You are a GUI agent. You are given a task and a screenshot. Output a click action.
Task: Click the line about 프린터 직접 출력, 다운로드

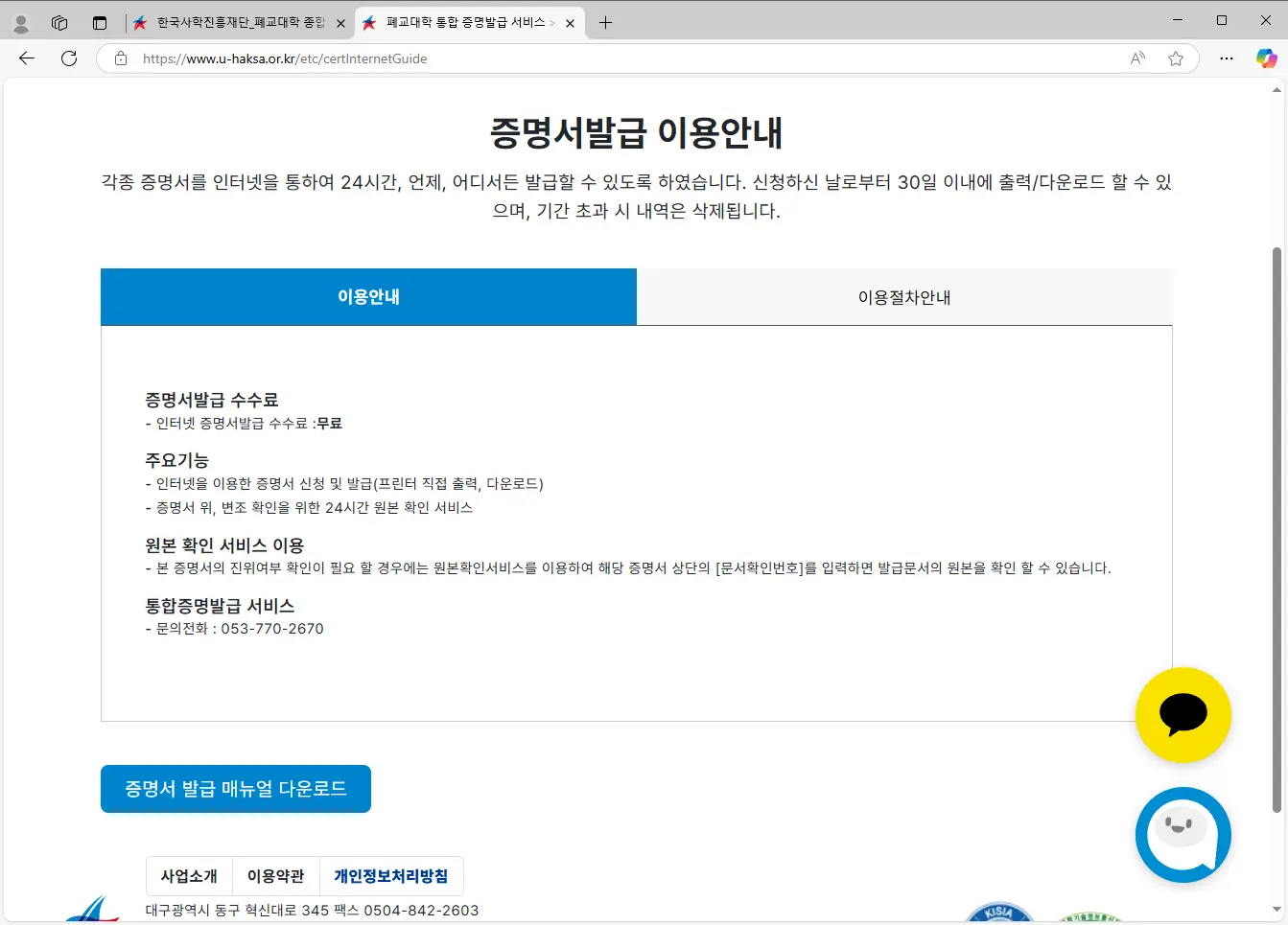[x=344, y=484]
